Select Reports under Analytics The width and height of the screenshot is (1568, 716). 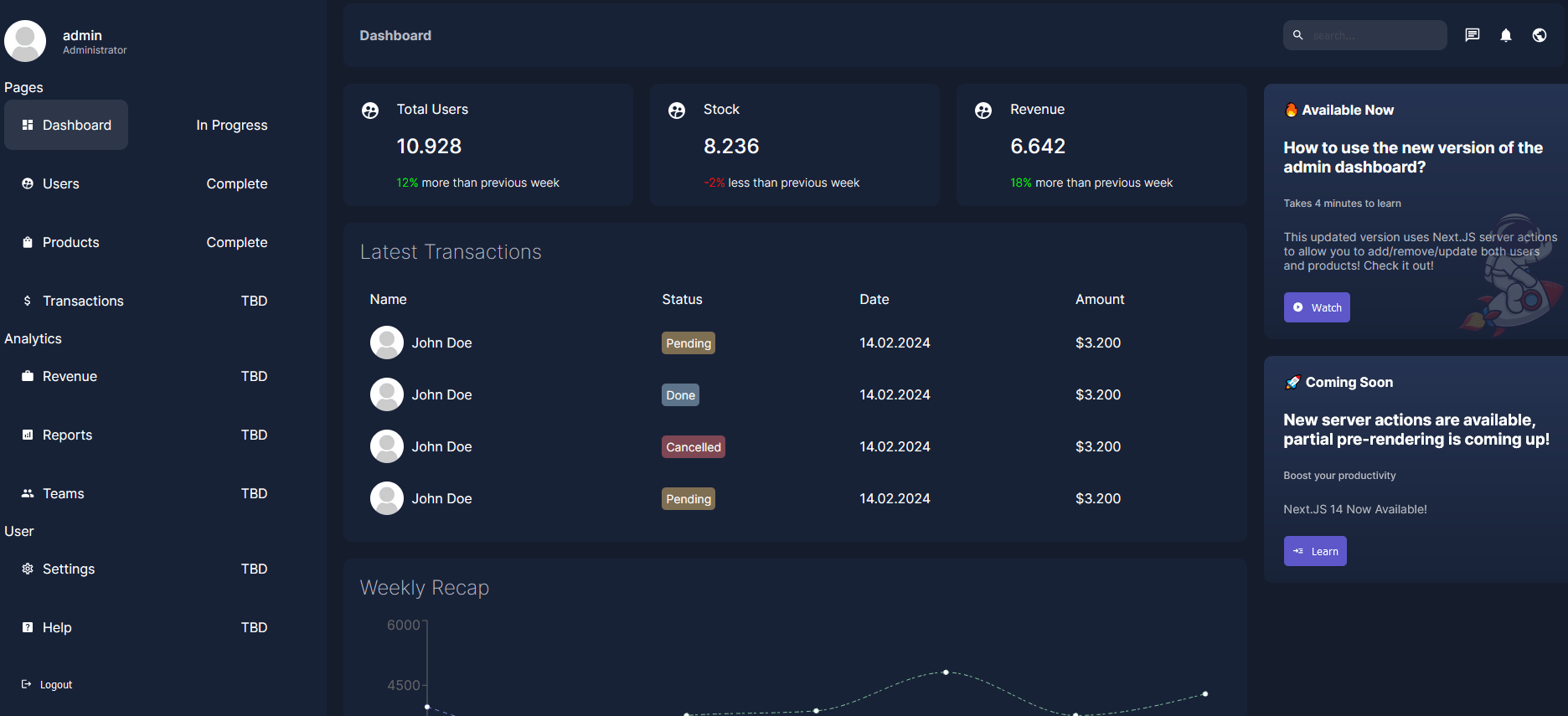click(67, 435)
